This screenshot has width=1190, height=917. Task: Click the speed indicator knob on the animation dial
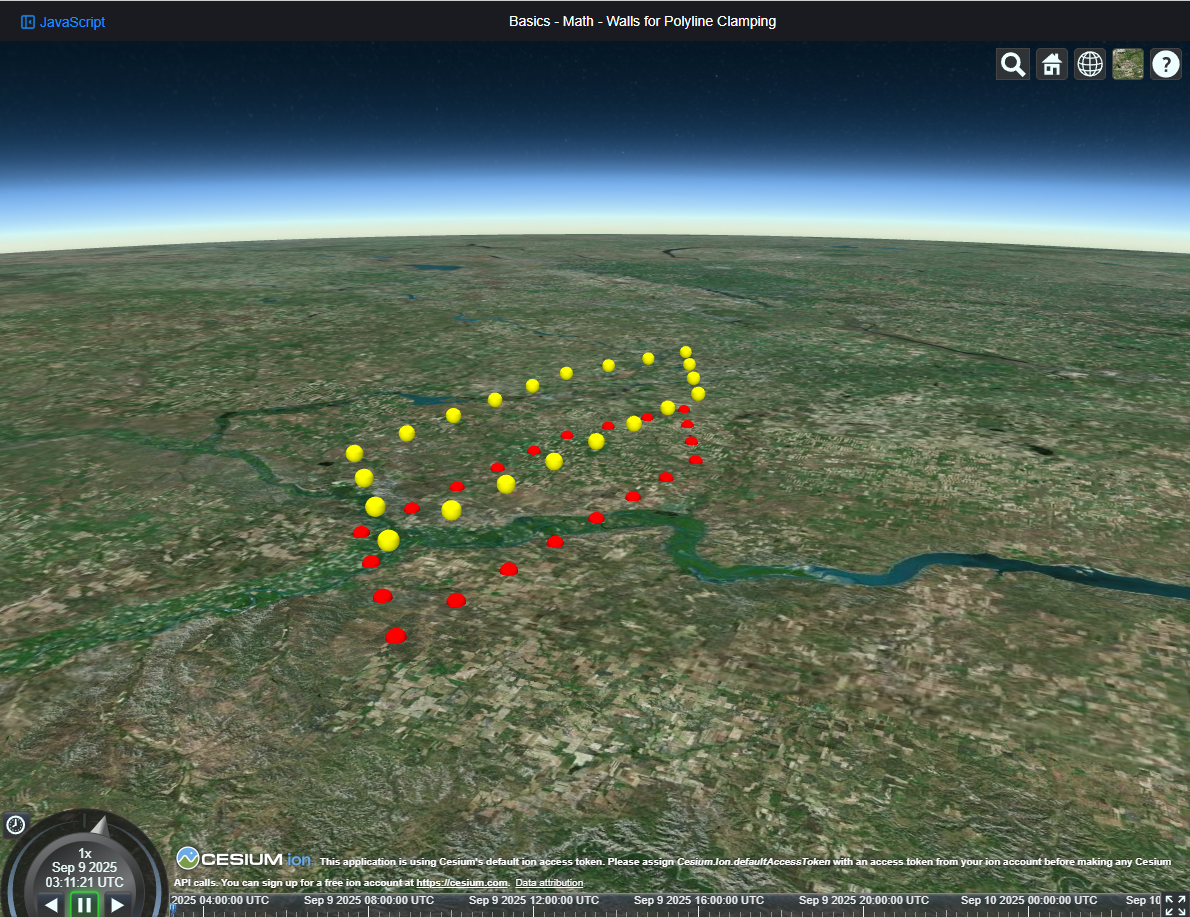tap(101, 827)
